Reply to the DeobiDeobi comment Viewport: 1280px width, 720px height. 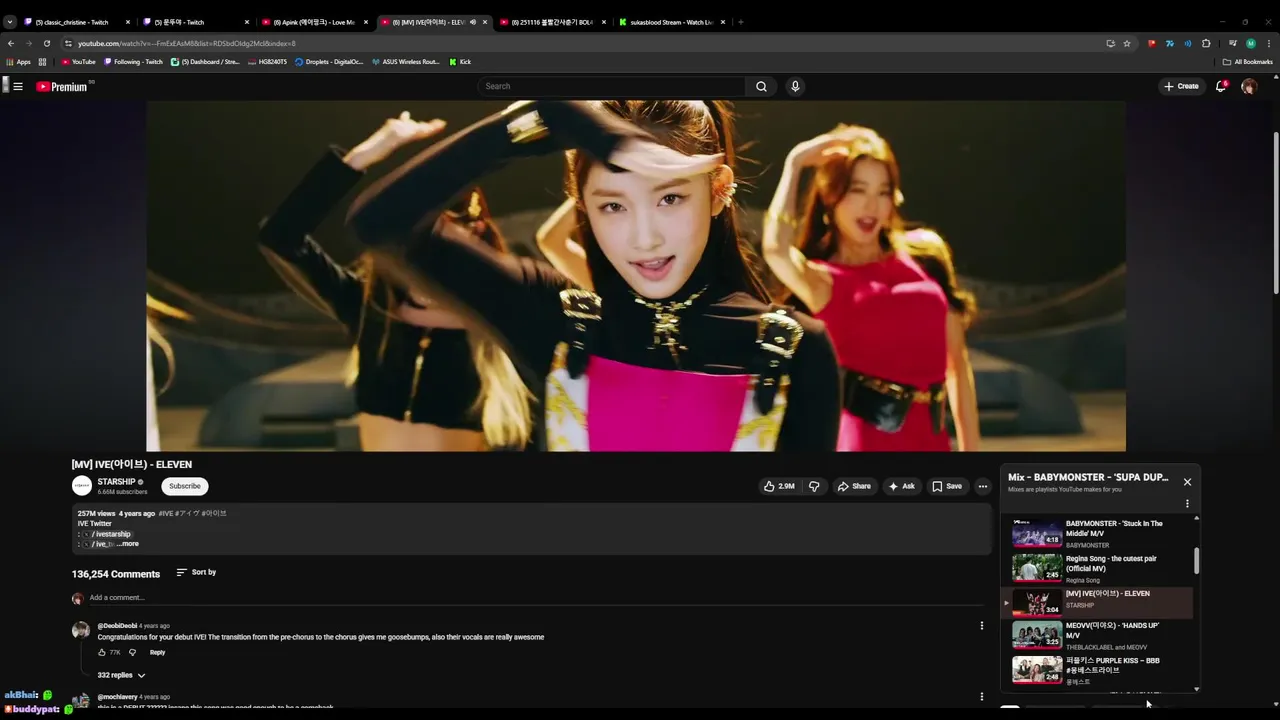point(157,652)
